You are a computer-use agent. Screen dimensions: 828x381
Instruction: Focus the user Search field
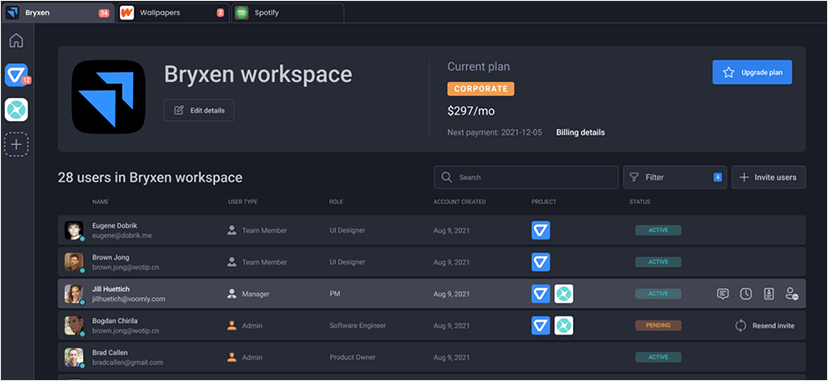point(526,177)
